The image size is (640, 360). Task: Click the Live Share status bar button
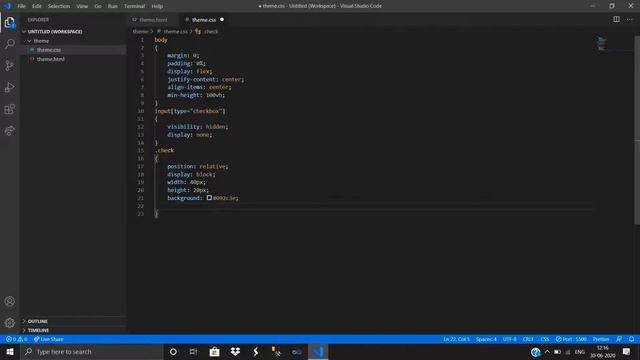49,339
